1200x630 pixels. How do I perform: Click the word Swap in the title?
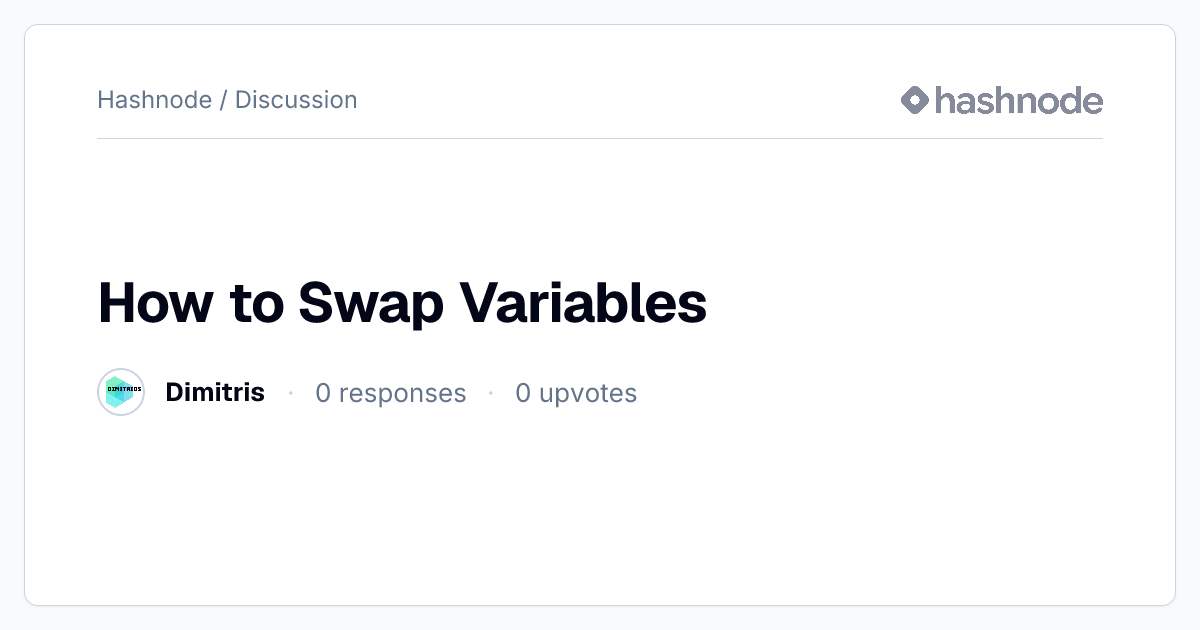(370, 304)
